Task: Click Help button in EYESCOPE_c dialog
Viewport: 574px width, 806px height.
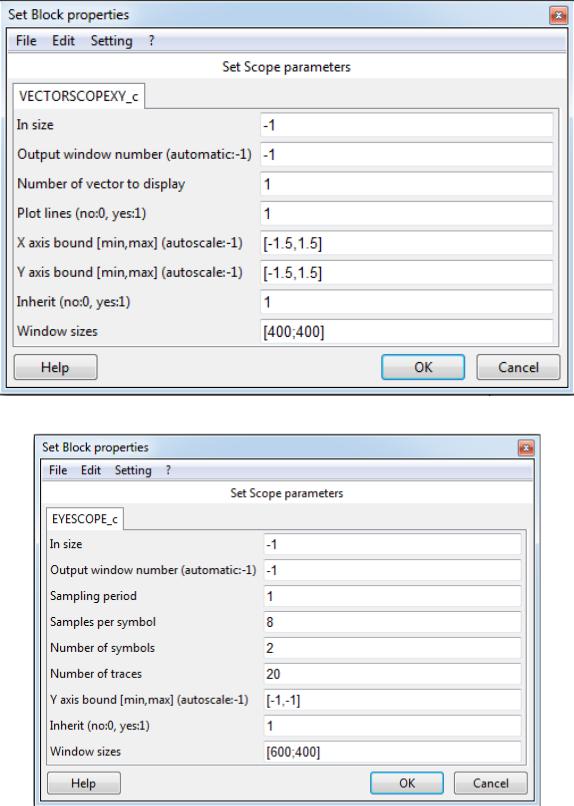Action: (x=84, y=783)
